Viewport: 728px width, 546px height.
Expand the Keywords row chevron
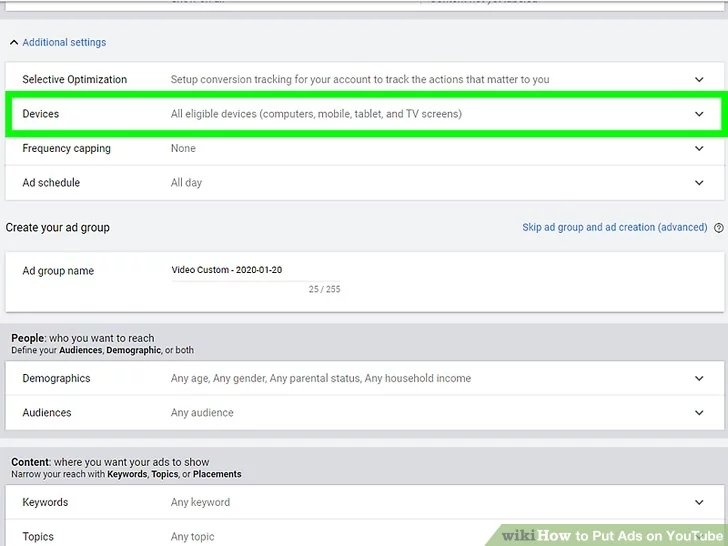pyautogui.click(x=699, y=502)
